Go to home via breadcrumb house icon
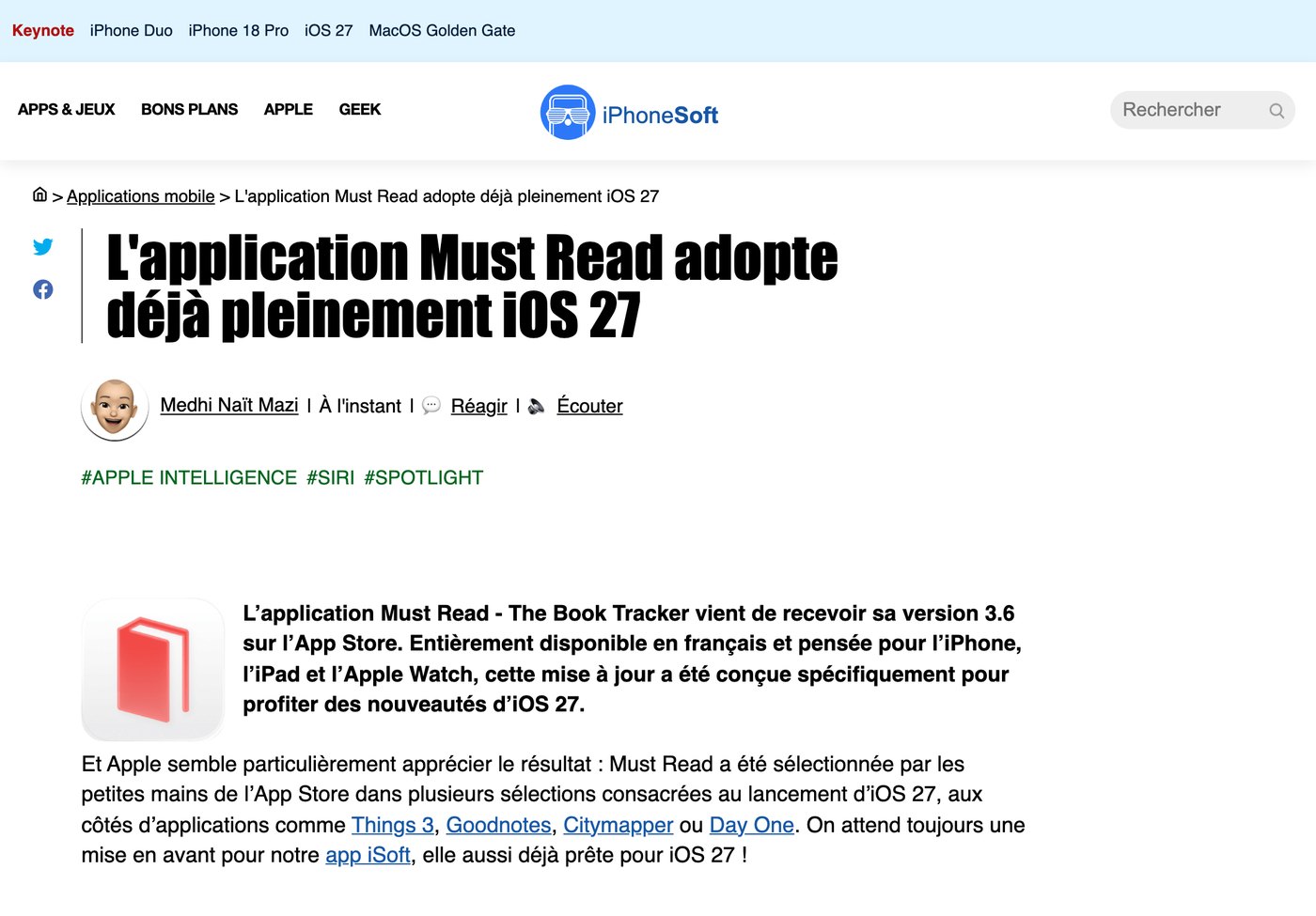Viewport: 1316px width, 916px height. point(39,194)
